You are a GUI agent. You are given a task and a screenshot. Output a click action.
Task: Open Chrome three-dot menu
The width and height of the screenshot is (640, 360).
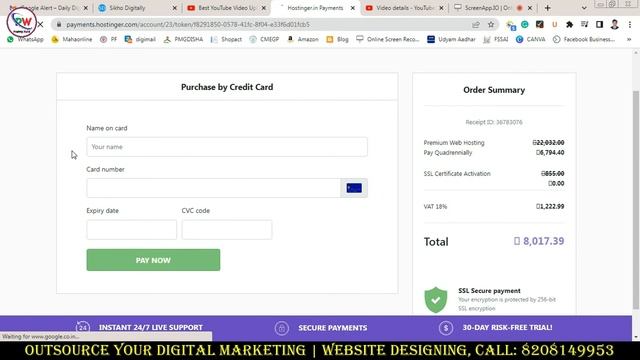pyautogui.click(x=630, y=24)
